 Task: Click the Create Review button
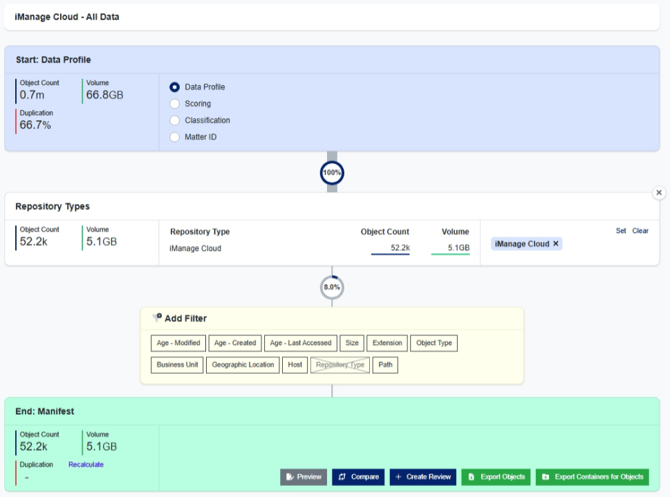(x=423, y=477)
